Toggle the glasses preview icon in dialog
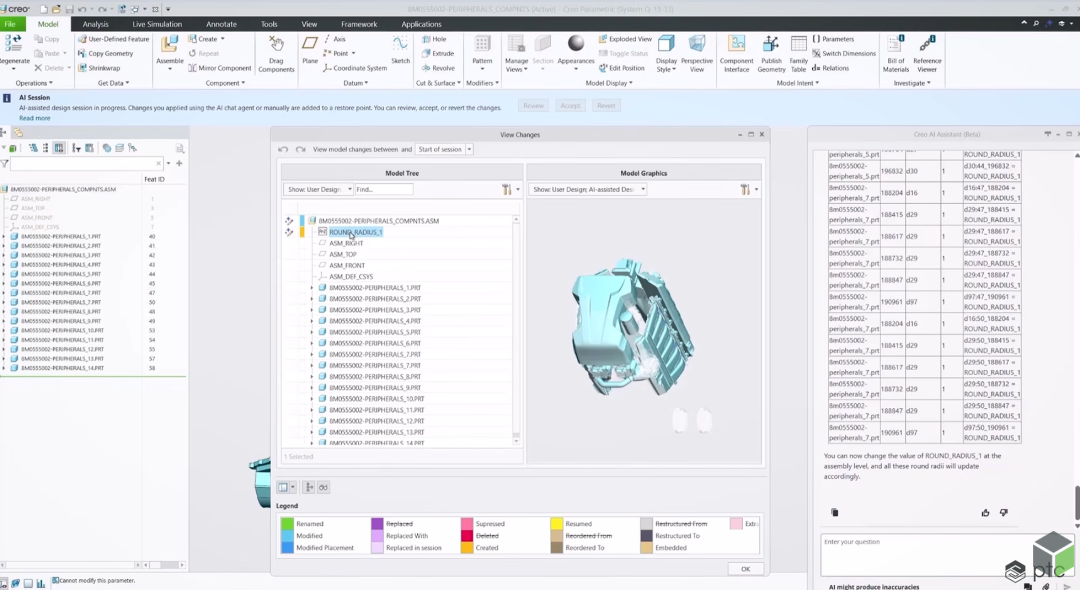1080x590 pixels. 323,487
